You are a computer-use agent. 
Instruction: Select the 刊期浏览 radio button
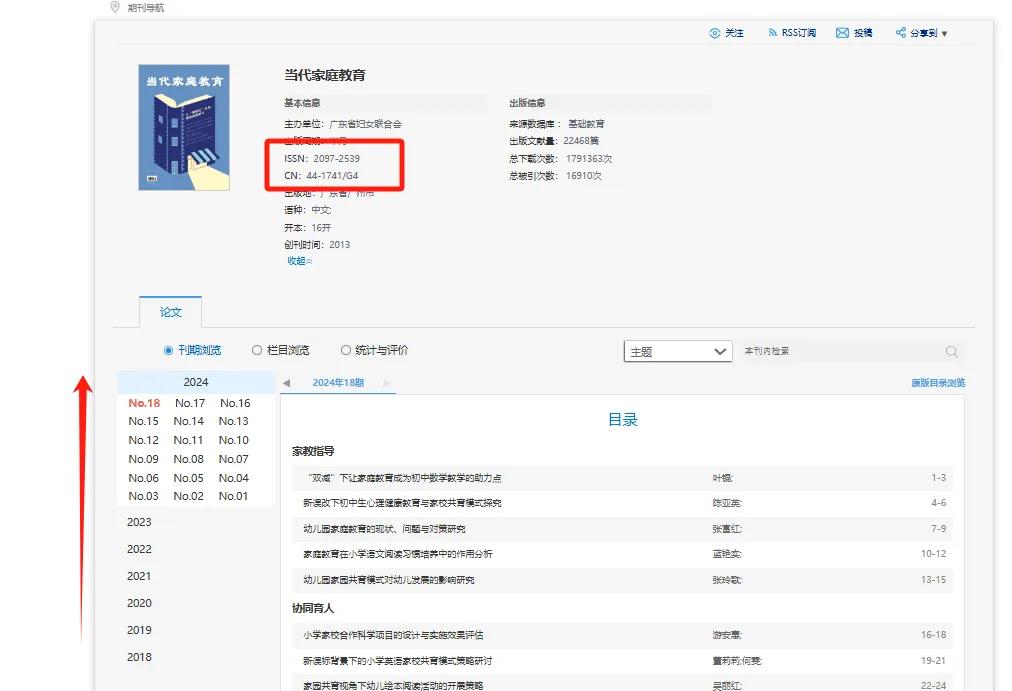pyautogui.click(x=168, y=350)
